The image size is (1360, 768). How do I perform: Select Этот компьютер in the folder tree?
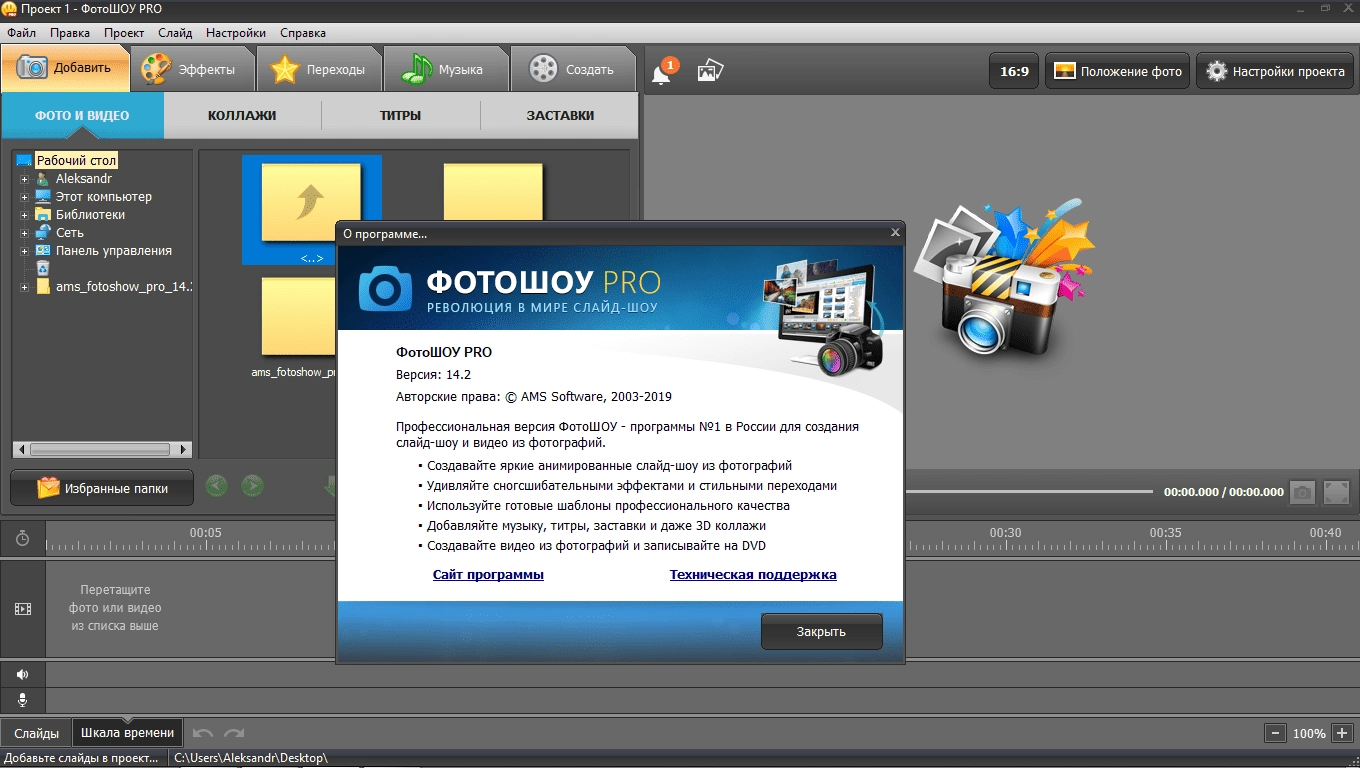click(103, 197)
